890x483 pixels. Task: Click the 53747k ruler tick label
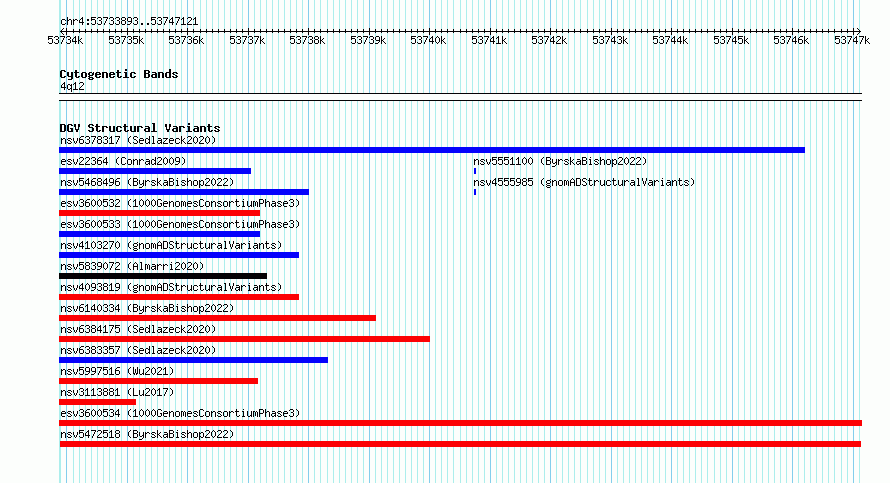(x=852, y=40)
